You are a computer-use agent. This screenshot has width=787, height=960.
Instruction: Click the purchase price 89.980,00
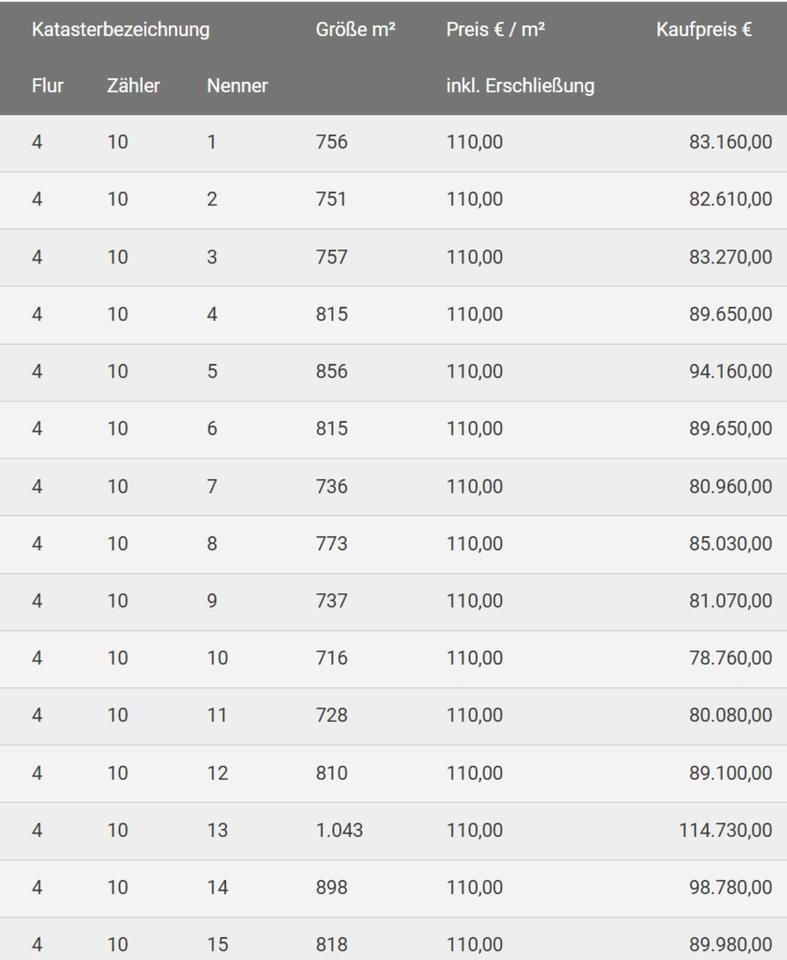[730, 944]
